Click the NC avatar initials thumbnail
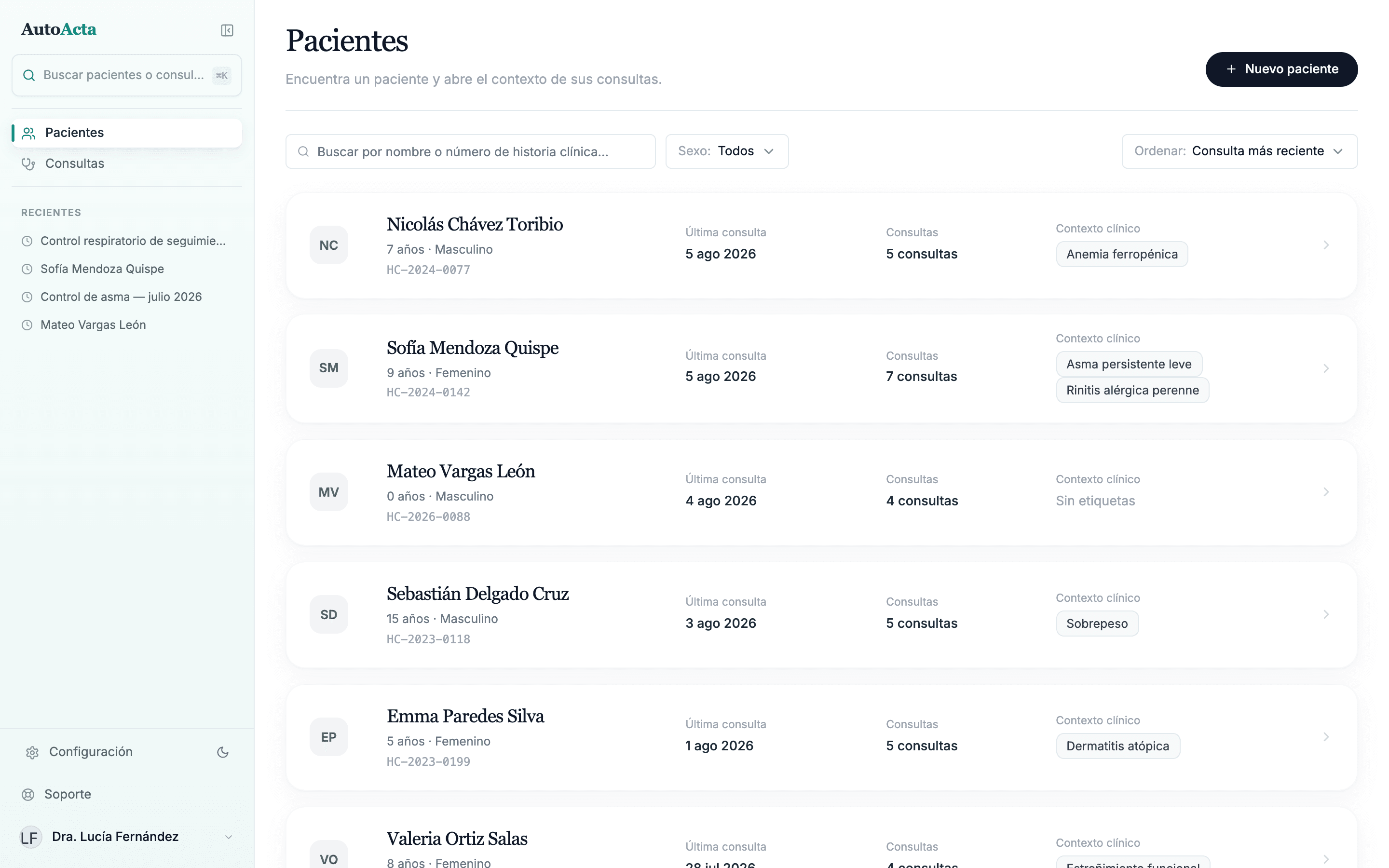This screenshot has width=1389, height=868. click(x=329, y=245)
